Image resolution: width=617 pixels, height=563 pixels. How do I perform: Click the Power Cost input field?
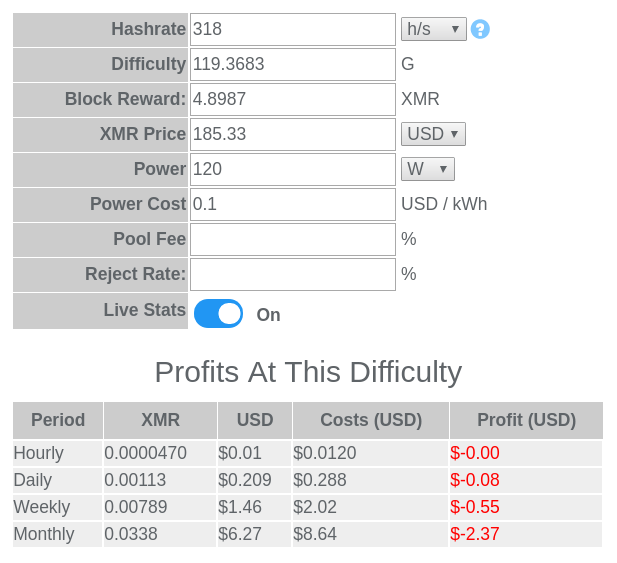pyautogui.click(x=293, y=205)
